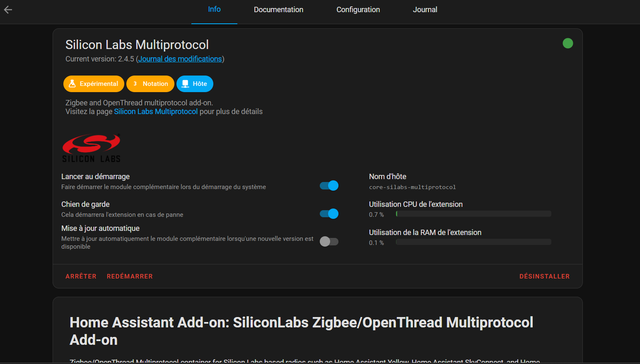Click the 0.1 % RAM value
The width and height of the screenshot is (640, 364).
click(376, 243)
